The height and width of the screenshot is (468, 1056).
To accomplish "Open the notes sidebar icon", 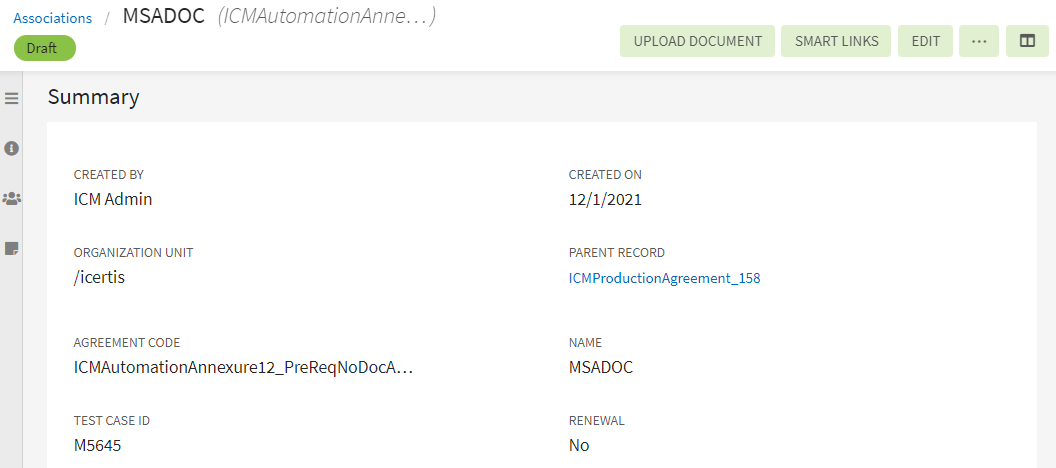I will pyautogui.click(x=12, y=248).
